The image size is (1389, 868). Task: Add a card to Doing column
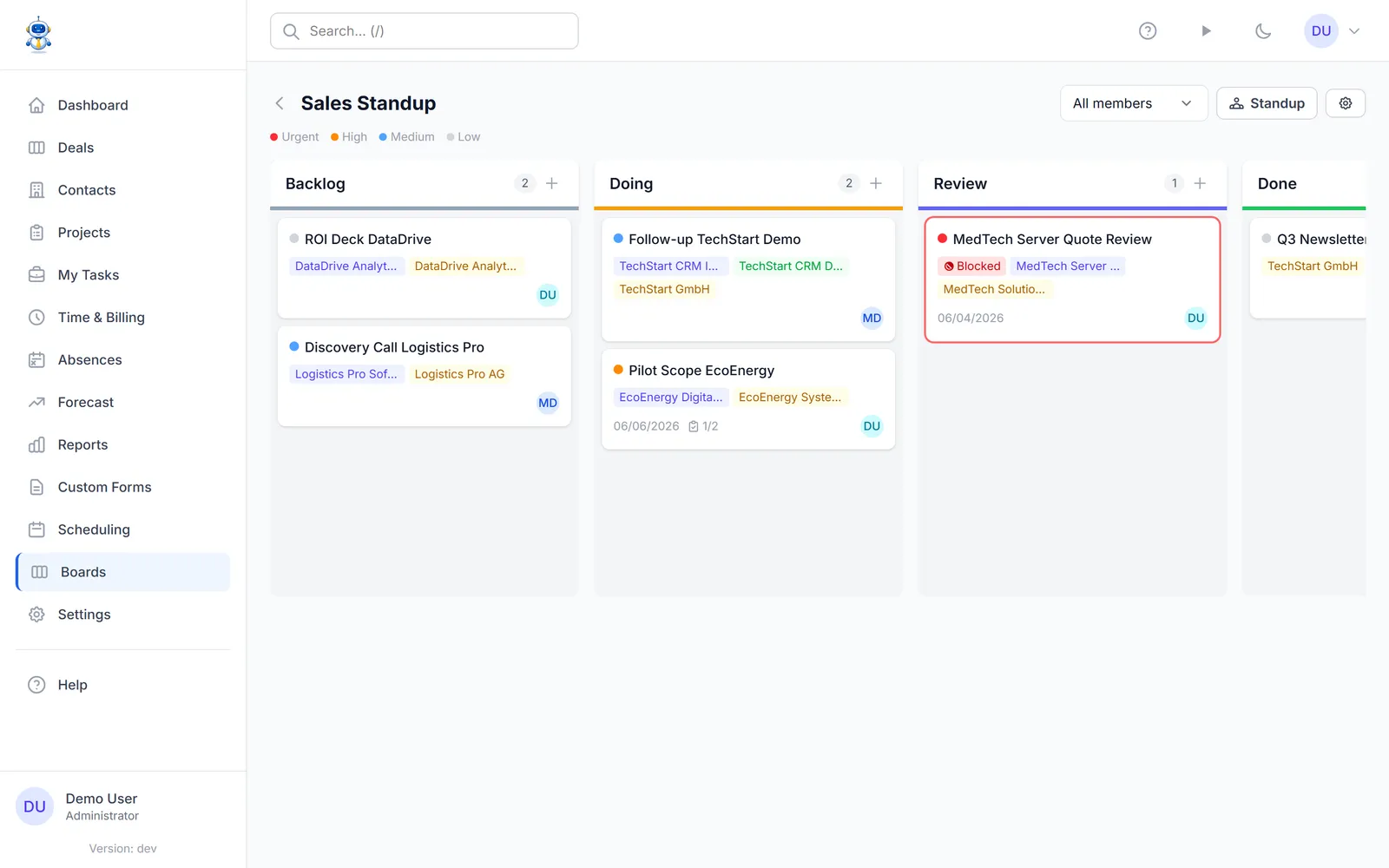point(876,183)
